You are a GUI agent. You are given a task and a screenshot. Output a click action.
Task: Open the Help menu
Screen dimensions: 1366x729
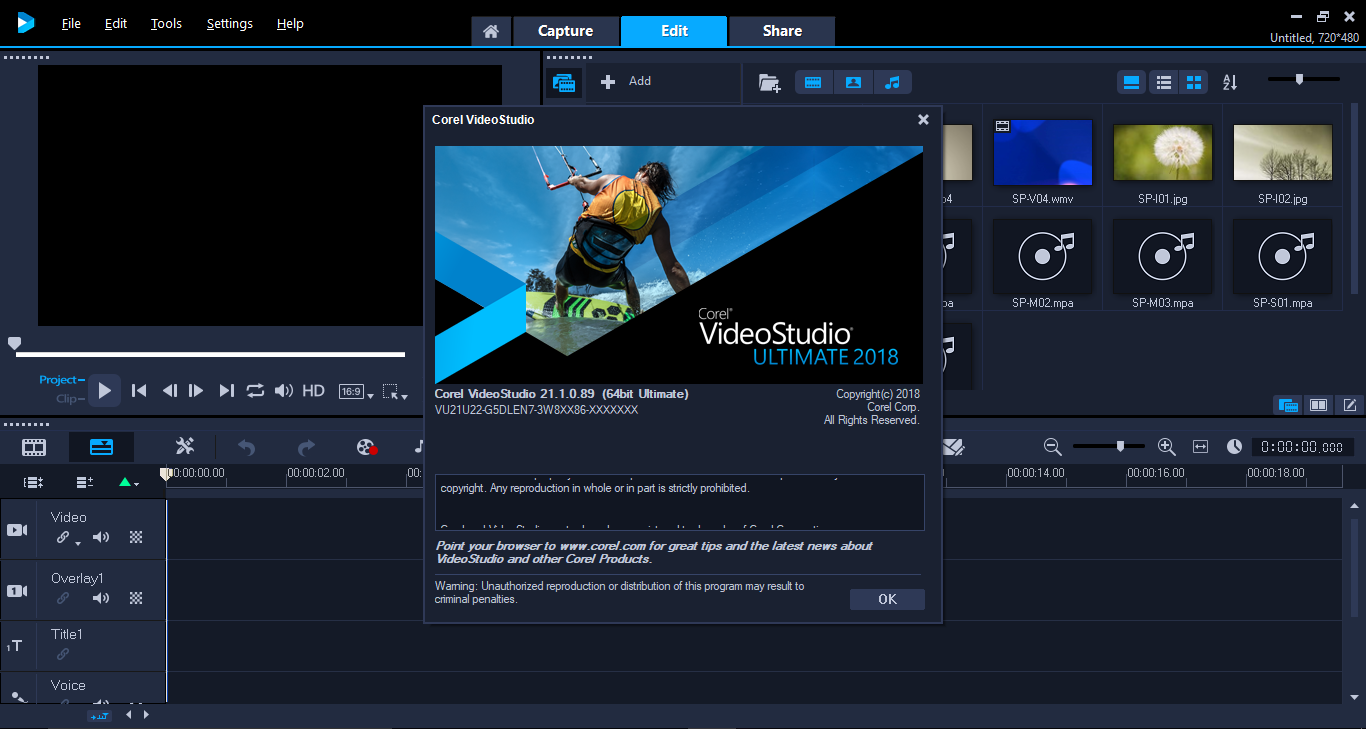290,23
